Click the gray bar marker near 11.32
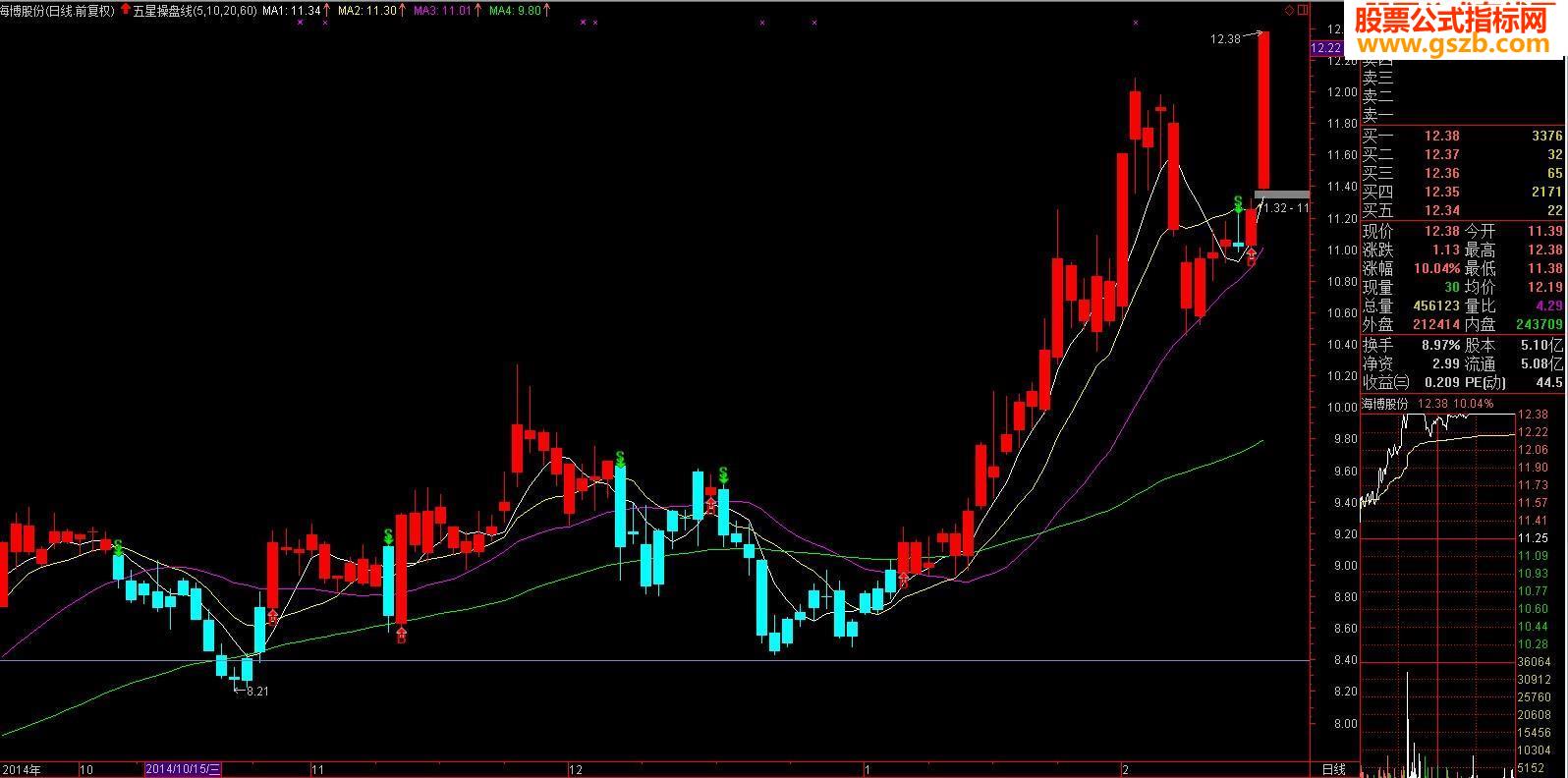The width and height of the screenshot is (1568, 778). tap(1282, 194)
